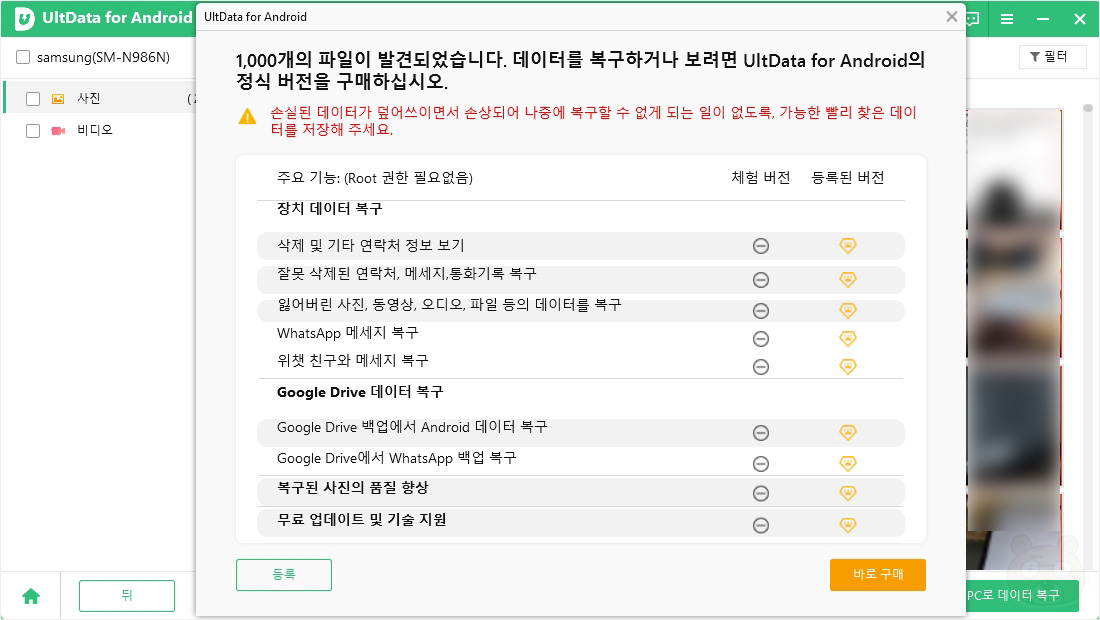Click minus icon for Google Drive Android 데이터 복구
This screenshot has height=620, width=1100.
pos(760,433)
